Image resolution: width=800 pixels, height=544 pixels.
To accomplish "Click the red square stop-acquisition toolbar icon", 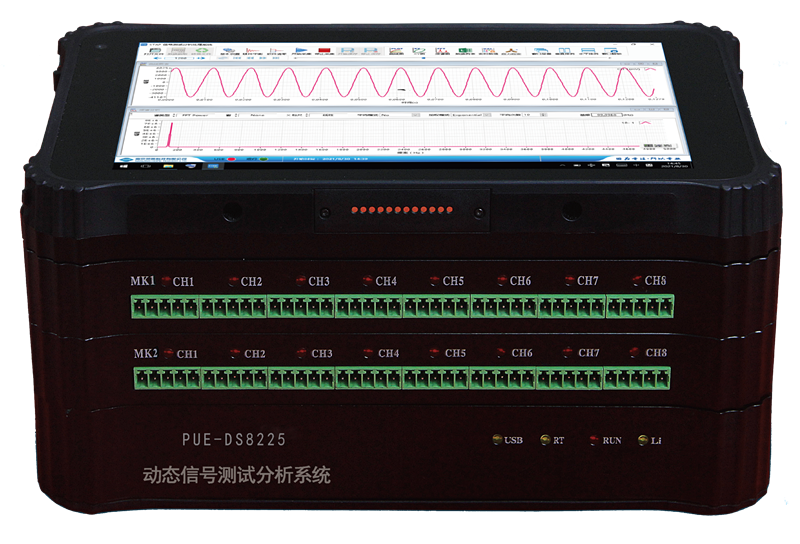I will point(324,50).
